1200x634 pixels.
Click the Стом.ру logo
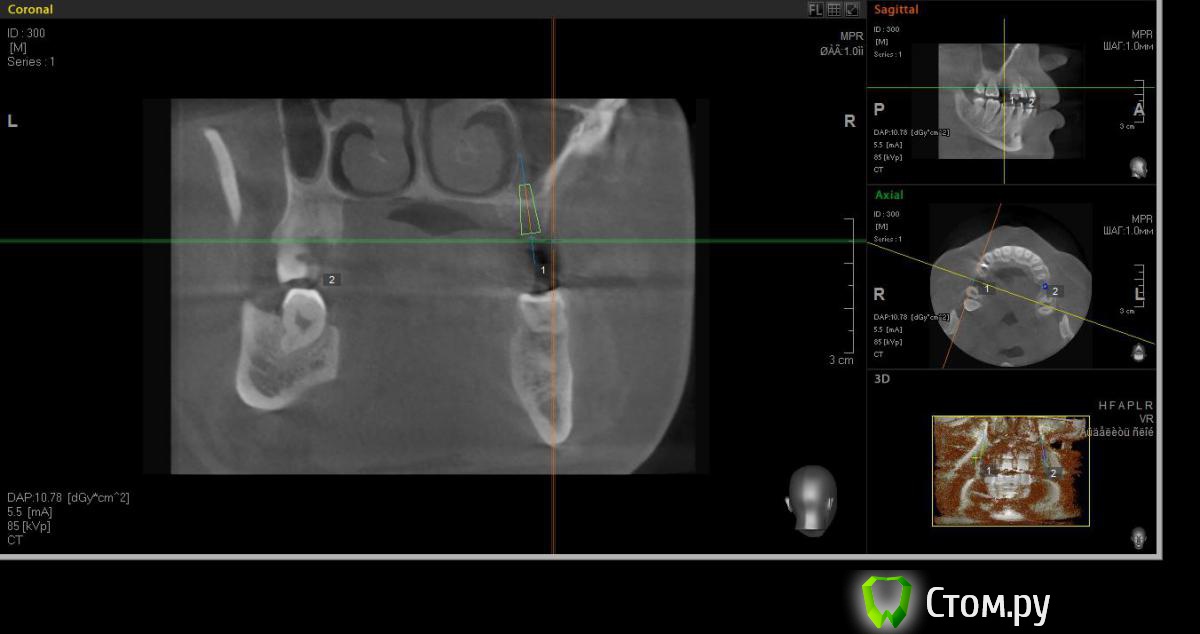[955, 603]
